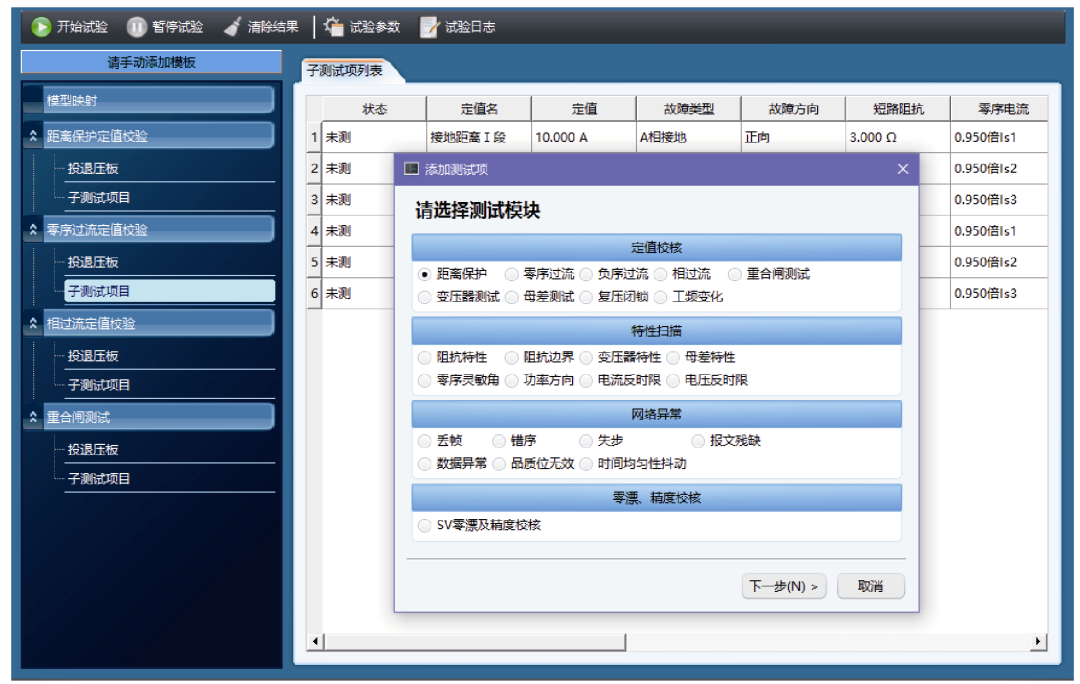Select the 距离保护 radio button
This screenshot has width=1080, height=684.
tap(424, 274)
